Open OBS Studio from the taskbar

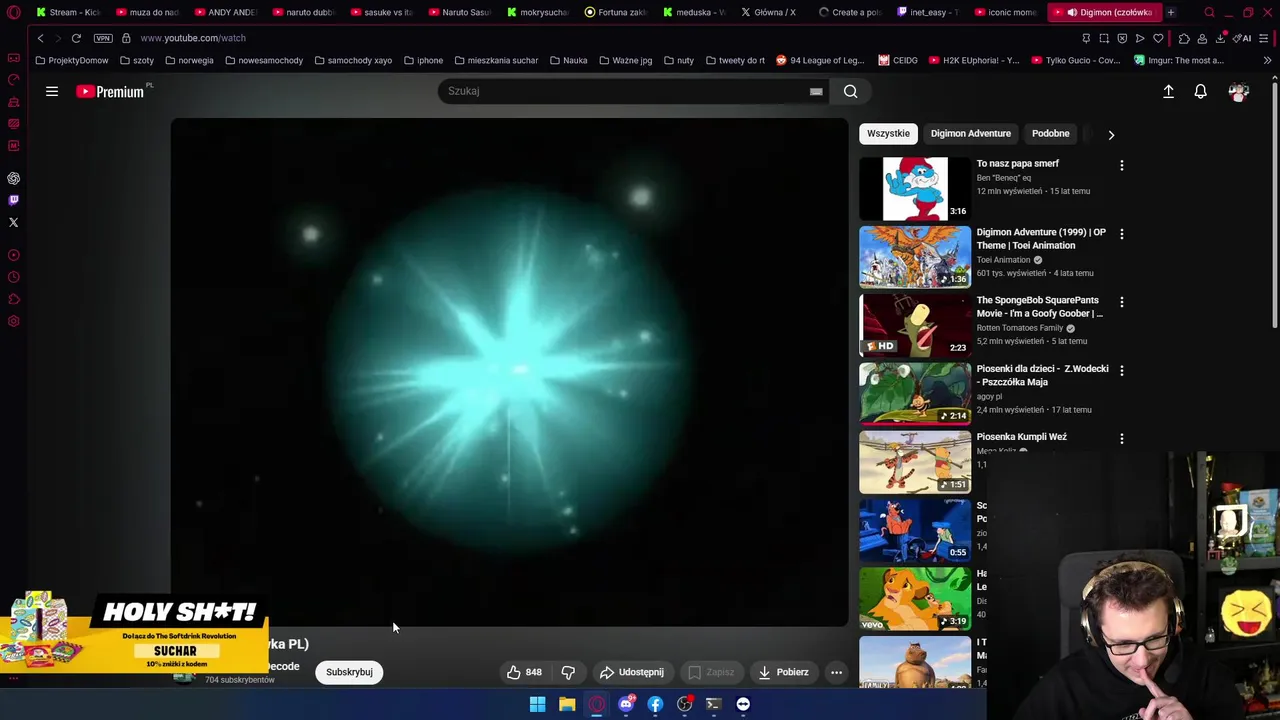coord(684,704)
